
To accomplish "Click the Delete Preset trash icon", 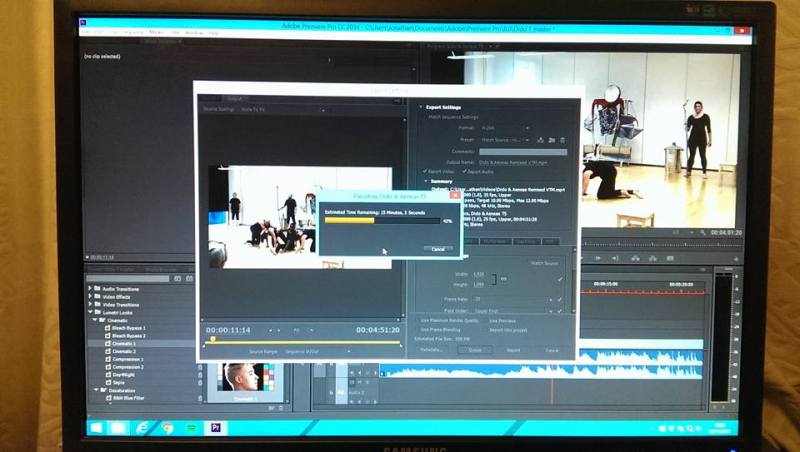I will coord(563,140).
